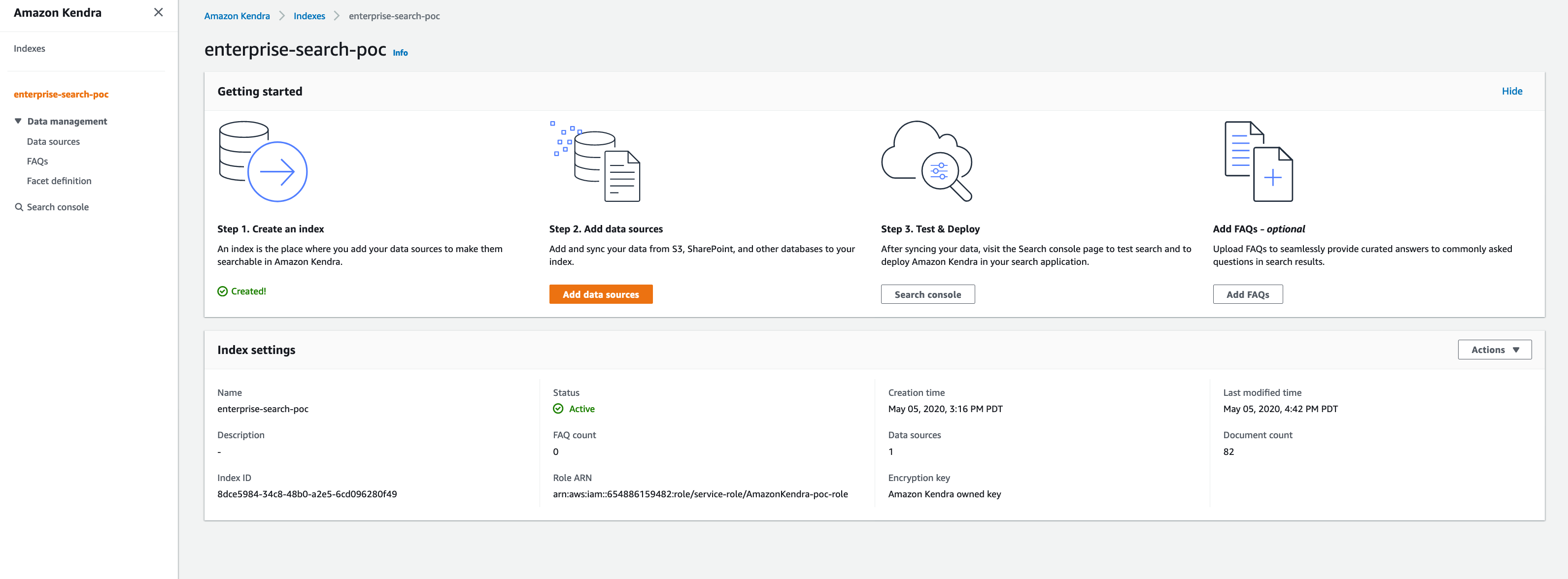The image size is (1568, 579).
Task: Open Indexes in the sidebar
Action: 29,49
